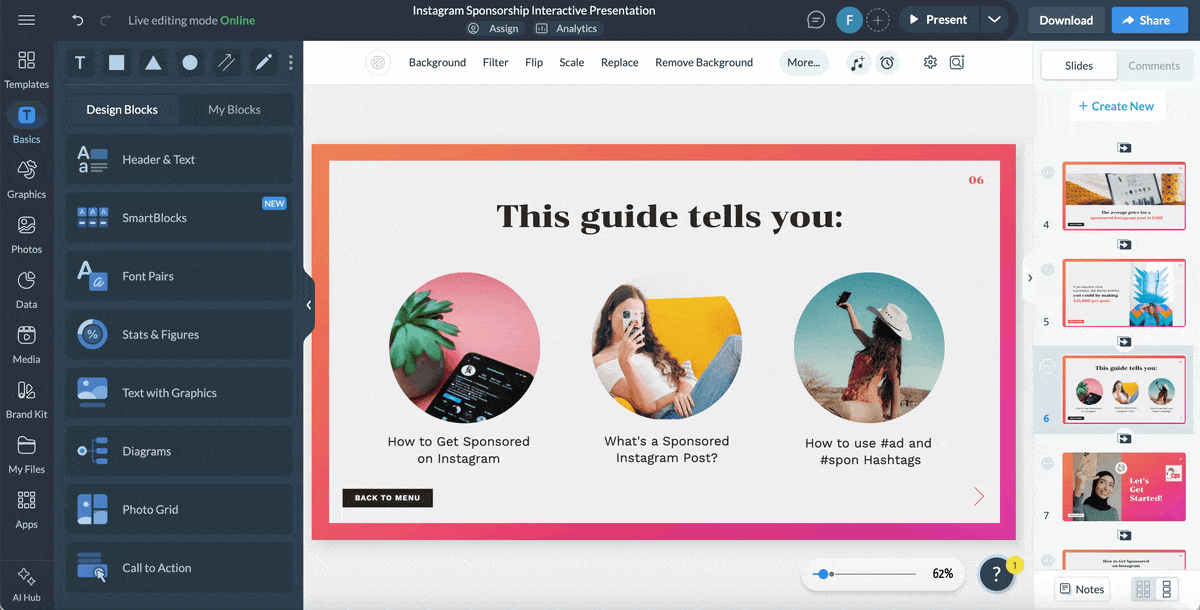Open the slide timer clock icon
Image resolution: width=1200 pixels, height=610 pixels.
pos(887,62)
